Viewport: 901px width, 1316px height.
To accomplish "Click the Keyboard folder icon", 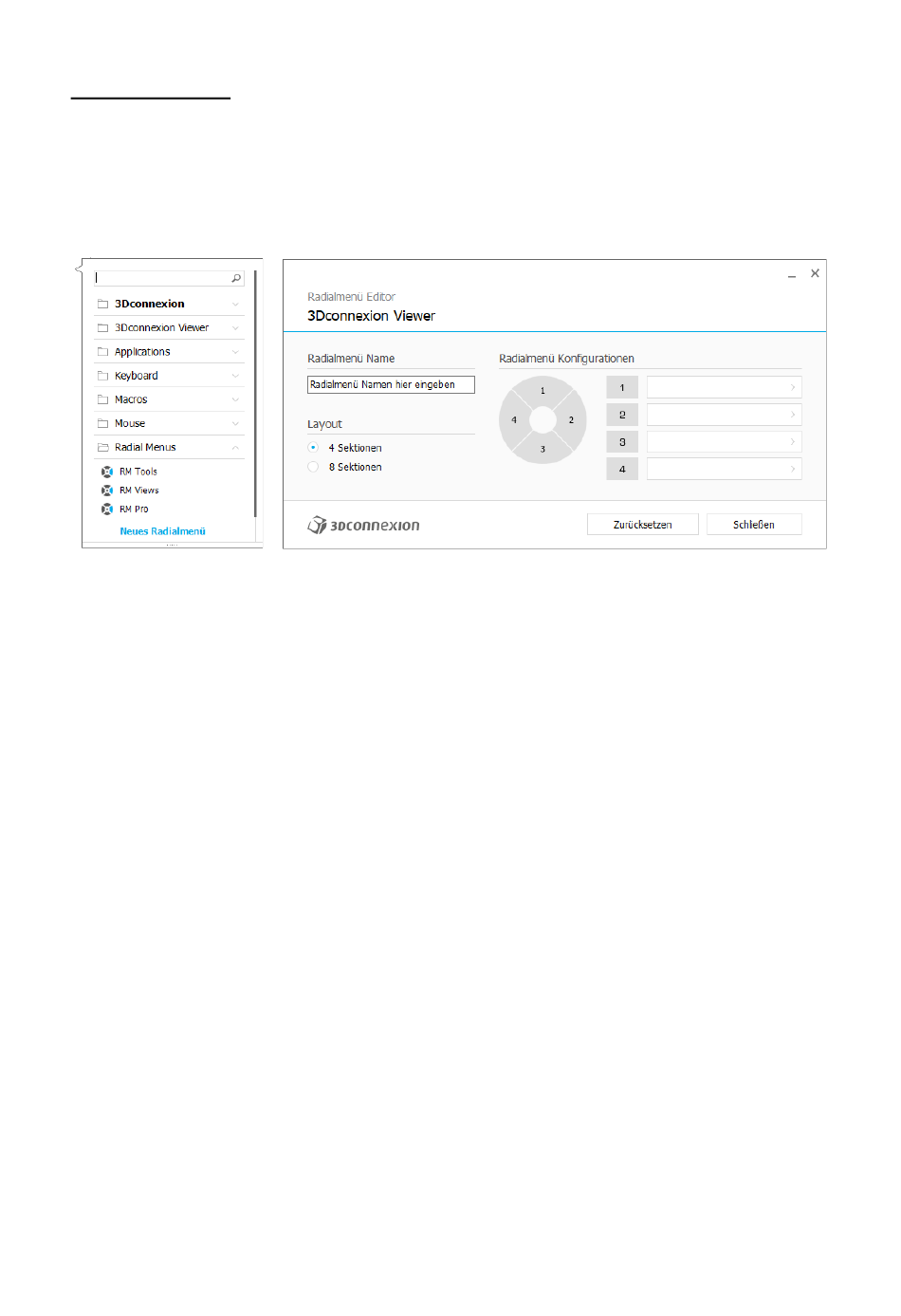I will (x=103, y=376).
